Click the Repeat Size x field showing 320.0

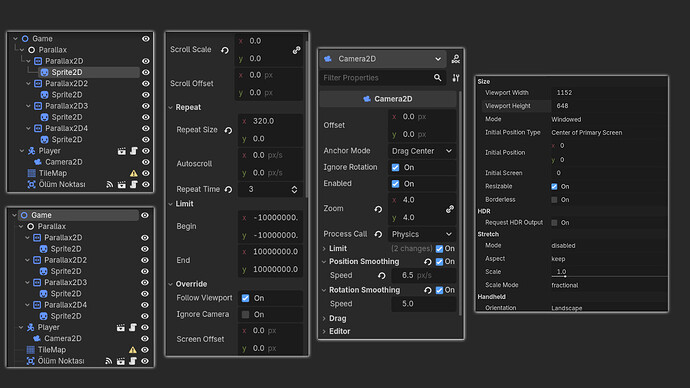tap(270, 121)
